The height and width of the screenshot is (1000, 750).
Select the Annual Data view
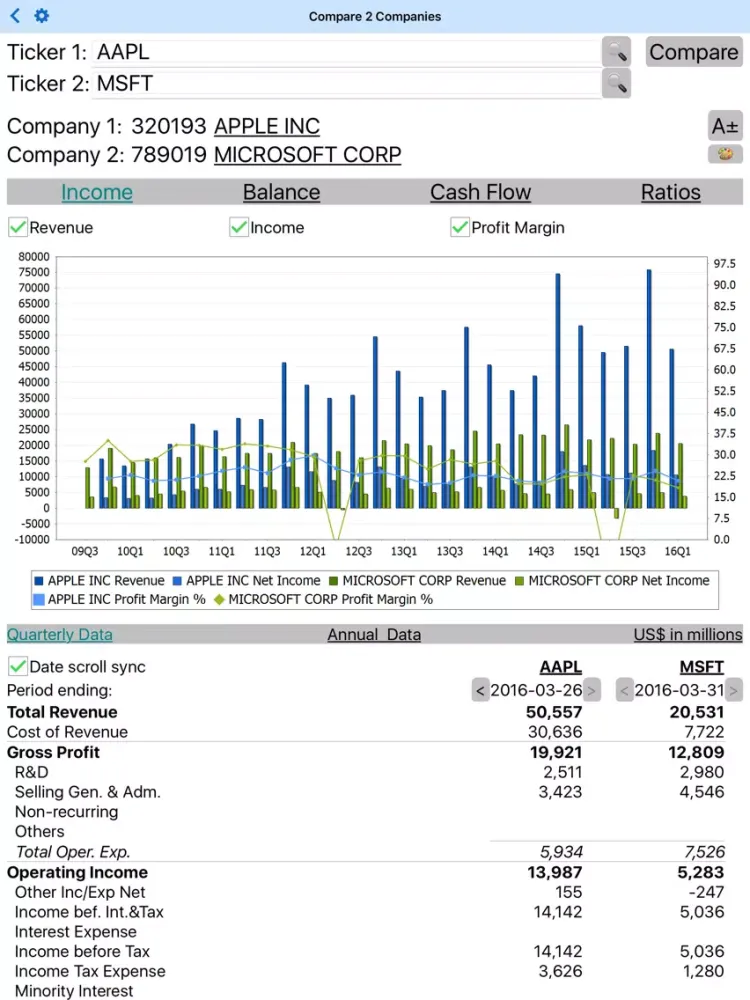374,635
